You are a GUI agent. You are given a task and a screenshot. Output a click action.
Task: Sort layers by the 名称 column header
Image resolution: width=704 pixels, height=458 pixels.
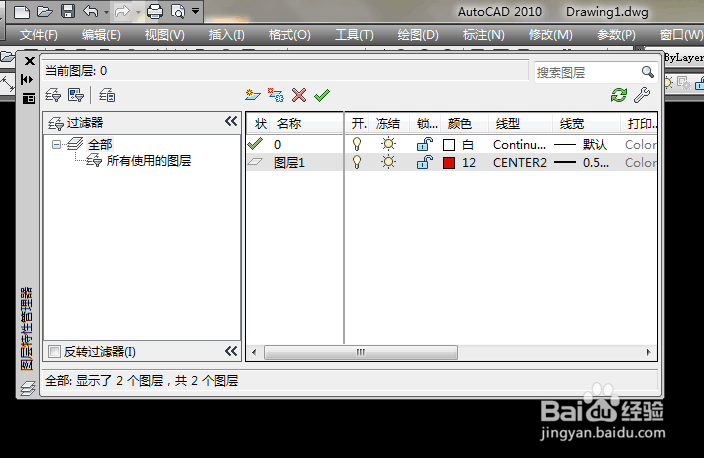coord(307,123)
